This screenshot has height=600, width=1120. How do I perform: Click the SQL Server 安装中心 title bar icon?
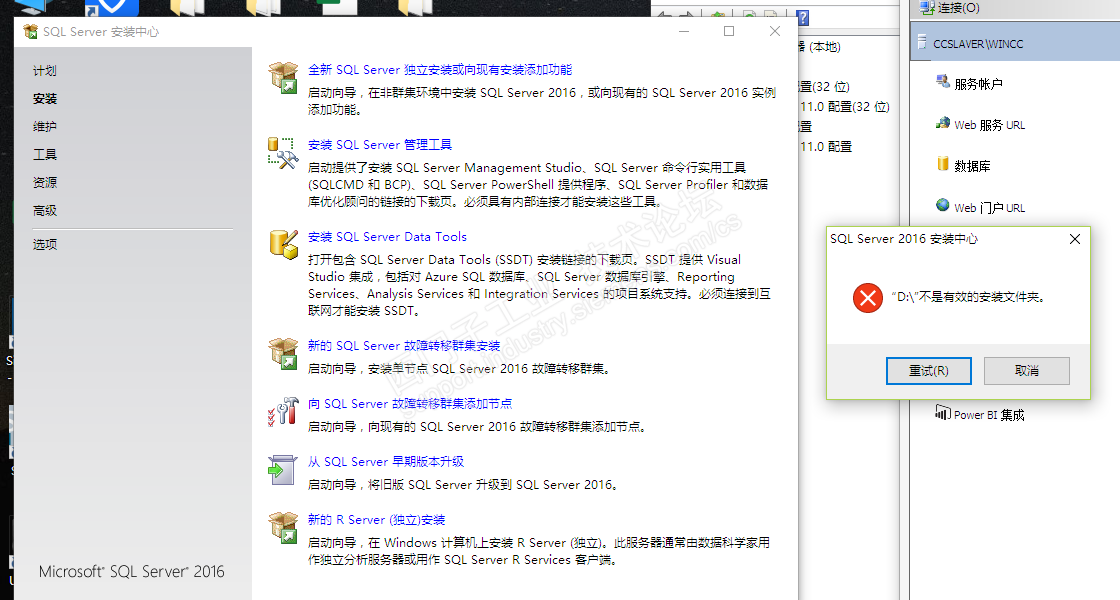31,31
